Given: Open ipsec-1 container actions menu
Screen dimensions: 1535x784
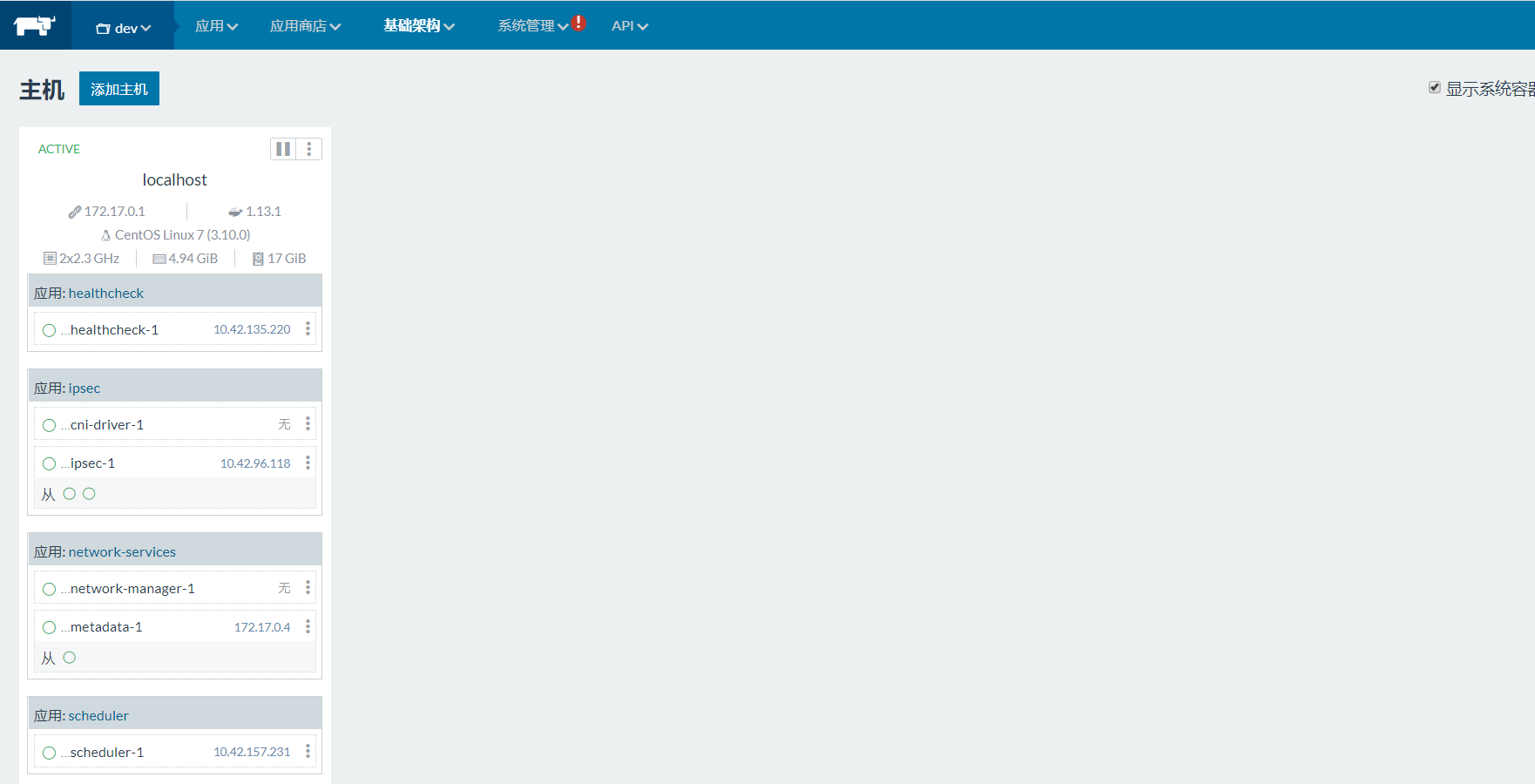Looking at the screenshot, I should (308, 463).
